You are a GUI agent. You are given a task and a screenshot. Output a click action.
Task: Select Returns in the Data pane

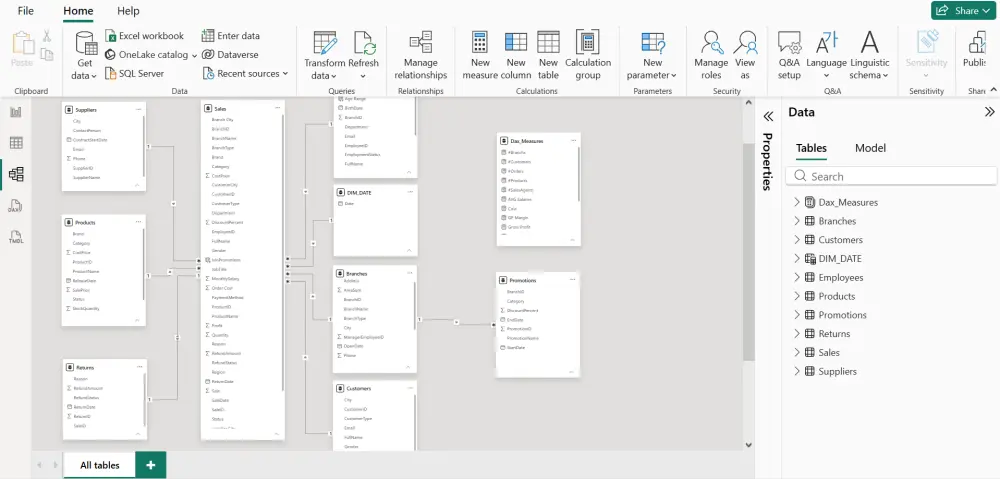[x=834, y=334]
